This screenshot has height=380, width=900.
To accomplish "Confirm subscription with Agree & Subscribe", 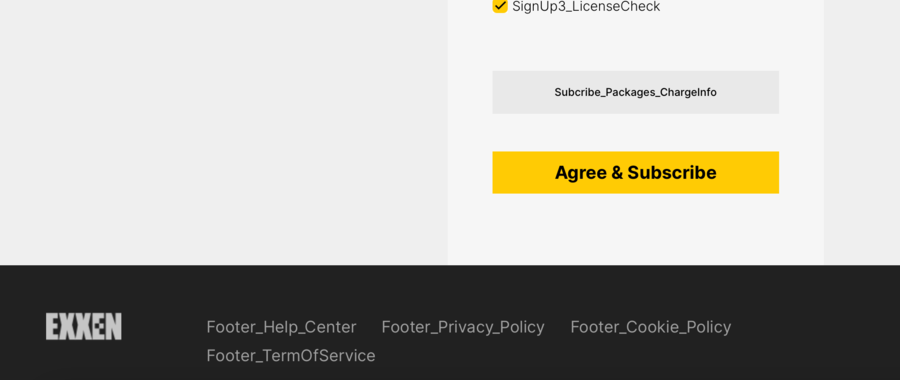I will tap(635, 172).
